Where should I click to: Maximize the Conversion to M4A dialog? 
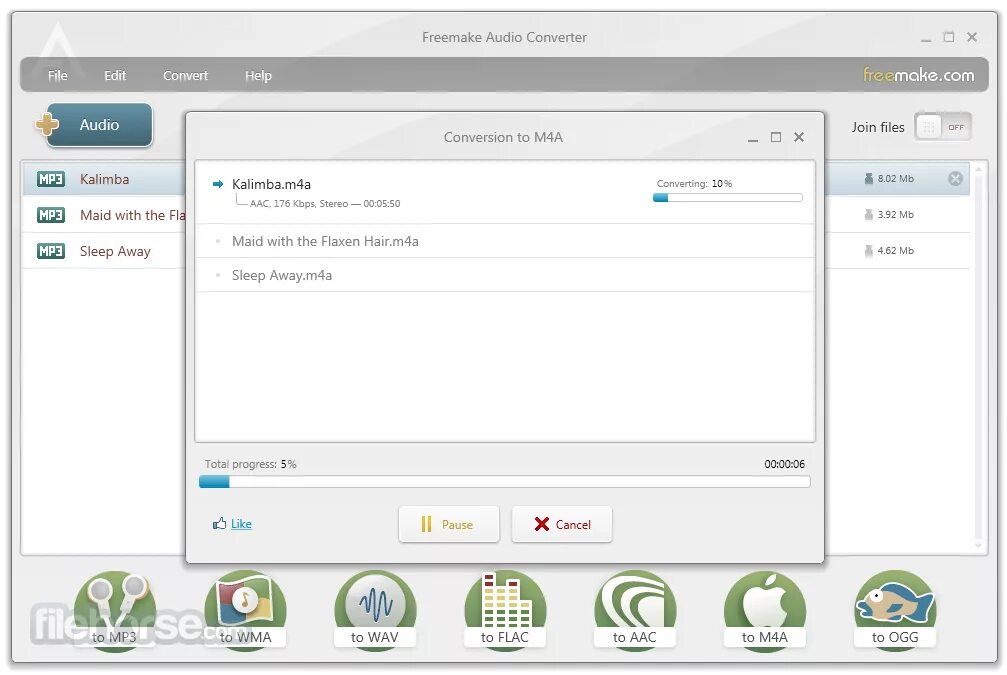pyautogui.click(x=776, y=137)
